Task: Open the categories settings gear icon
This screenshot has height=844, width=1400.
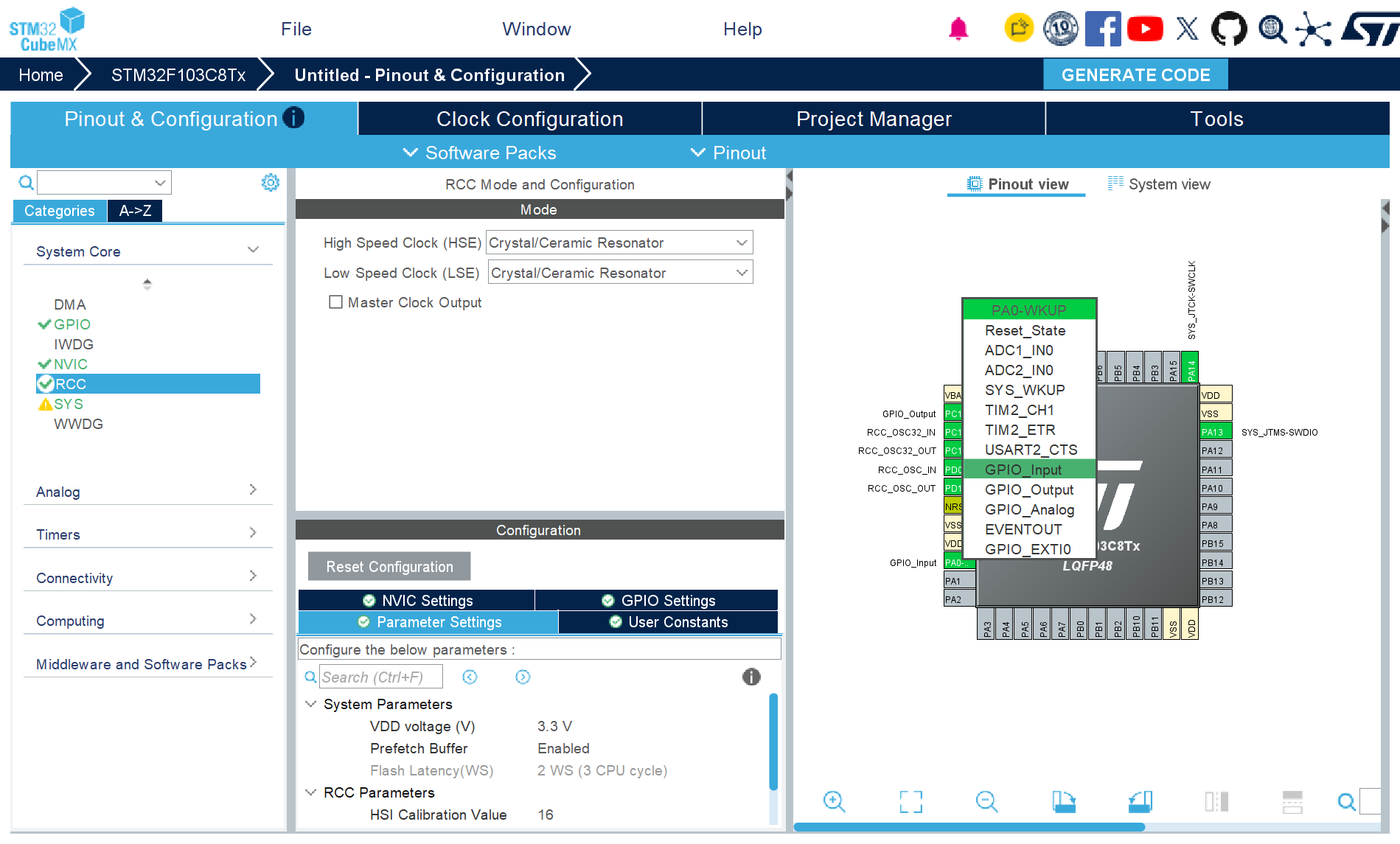Action: [271, 182]
